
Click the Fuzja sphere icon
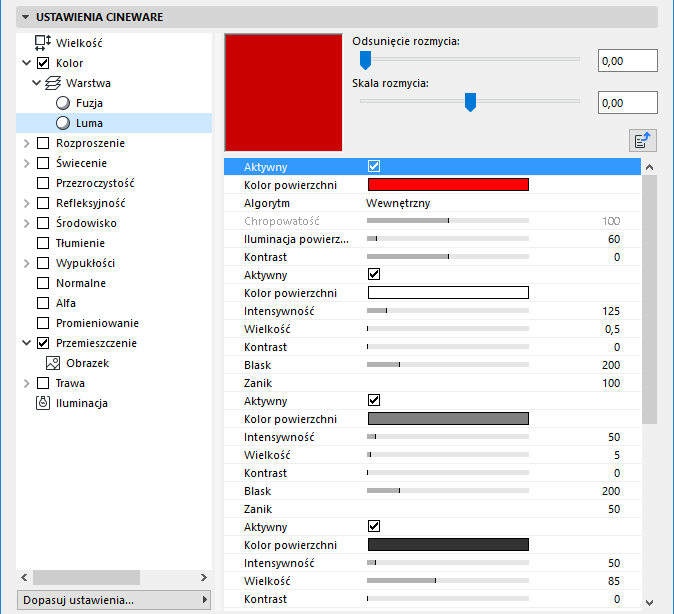(63, 103)
